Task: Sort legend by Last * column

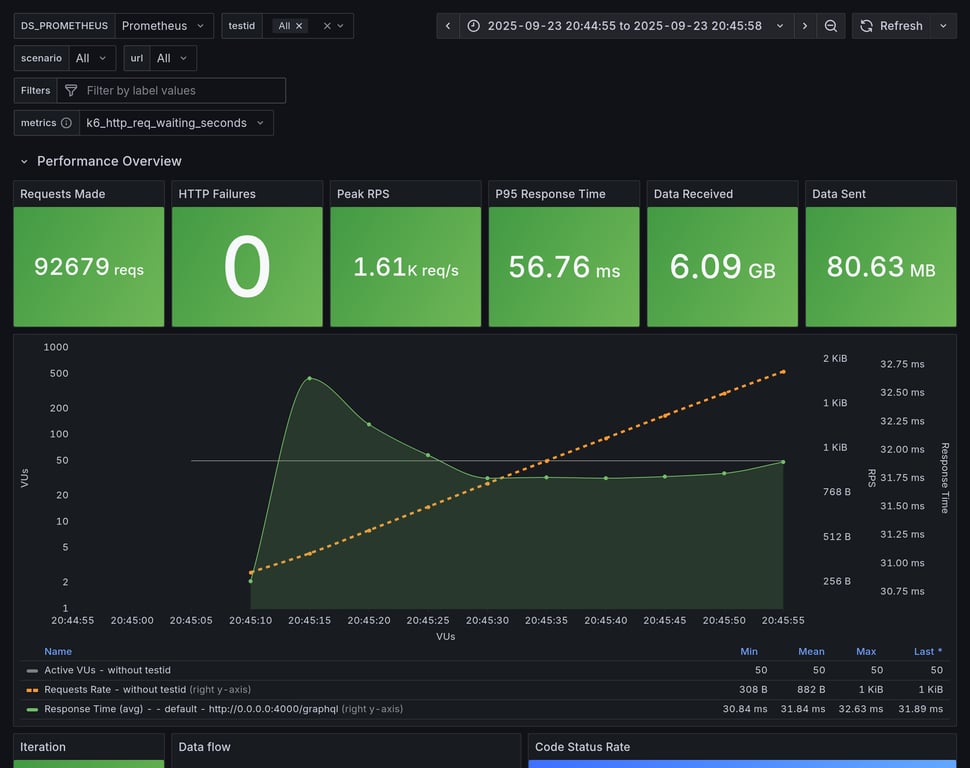Action: click(x=928, y=651)
